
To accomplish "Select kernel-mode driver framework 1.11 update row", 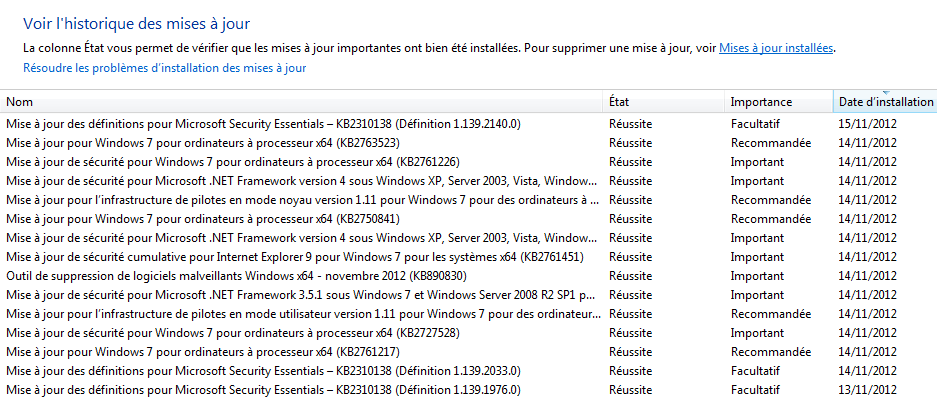I will coord(301,200).
